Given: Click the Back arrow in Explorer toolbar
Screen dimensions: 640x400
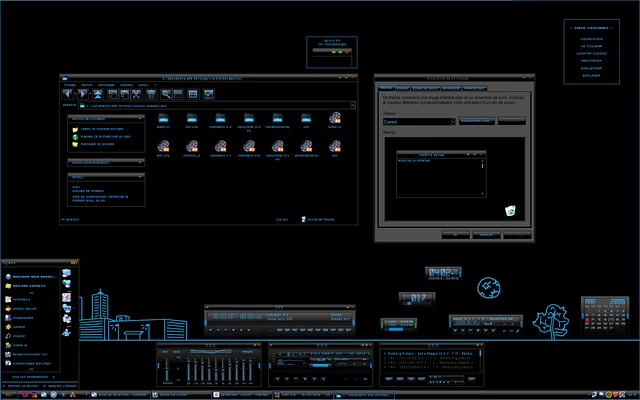Looking at the screenshot, I should coord(69,93).
